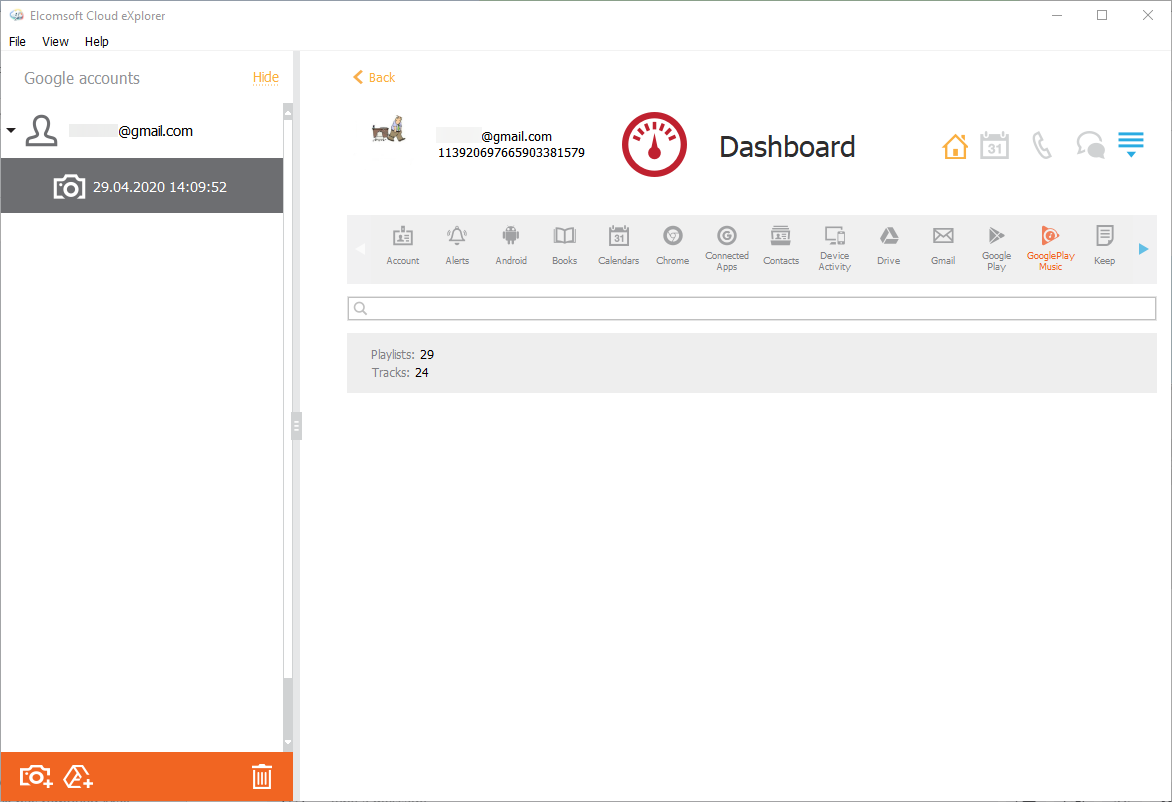
Task: Open the blue hamburger dropdown menu
Action: click(1130, 146)
